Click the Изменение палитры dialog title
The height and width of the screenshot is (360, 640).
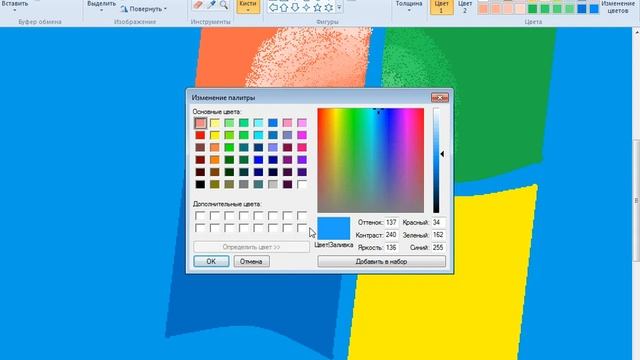(223, 98)
